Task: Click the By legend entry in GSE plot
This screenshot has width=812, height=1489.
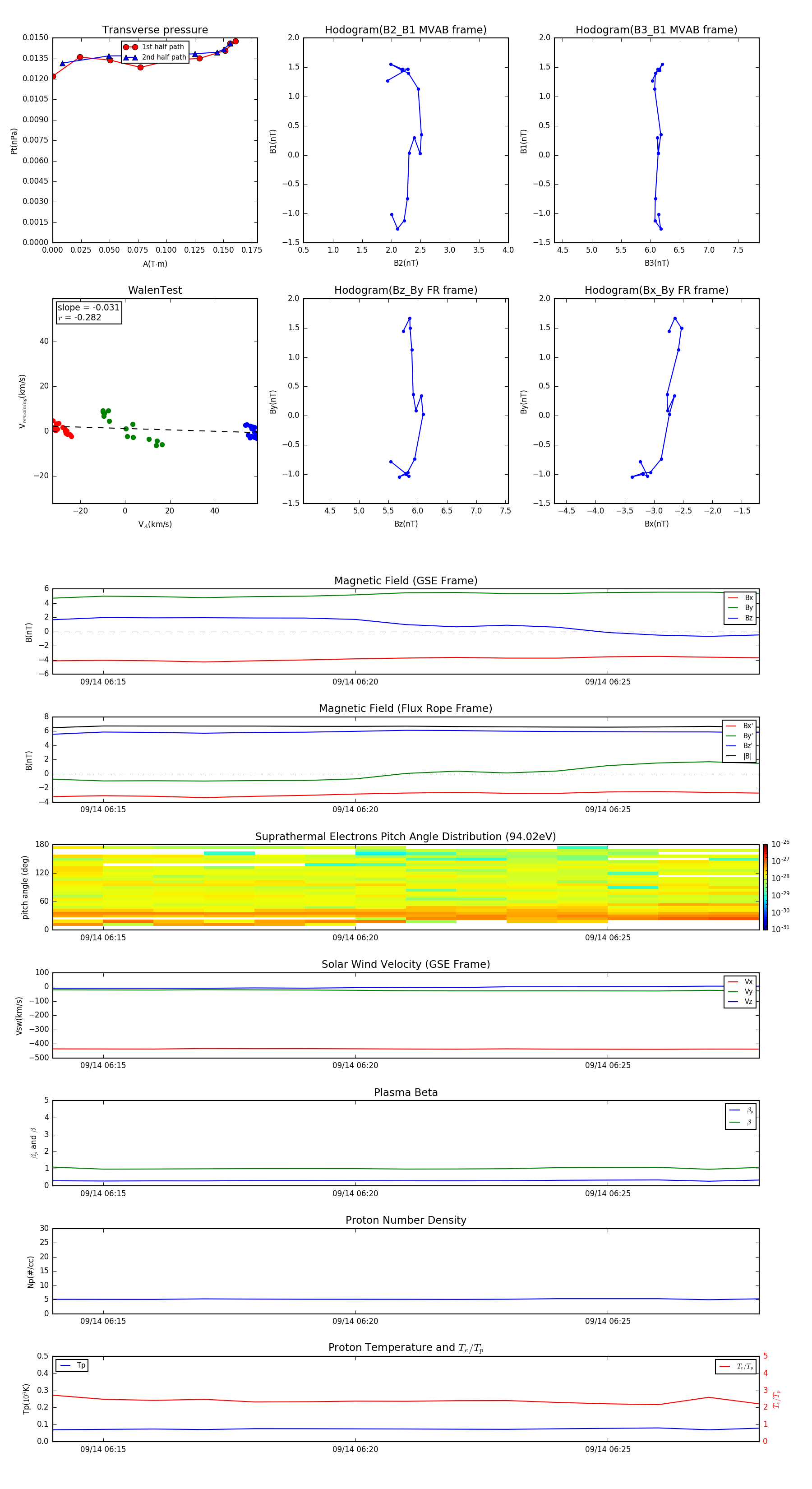Action: coord(740,607)
